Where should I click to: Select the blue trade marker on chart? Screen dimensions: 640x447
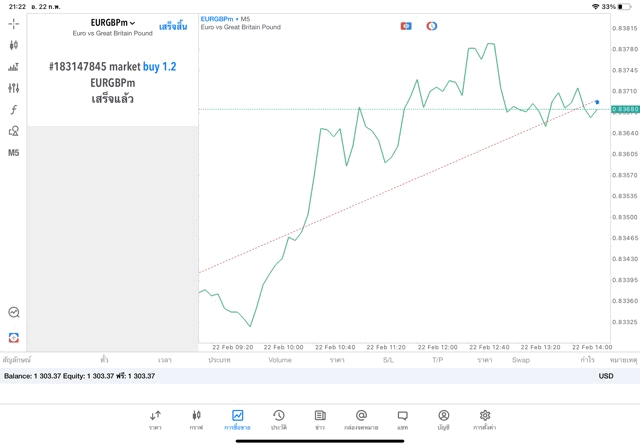(597, 102)
